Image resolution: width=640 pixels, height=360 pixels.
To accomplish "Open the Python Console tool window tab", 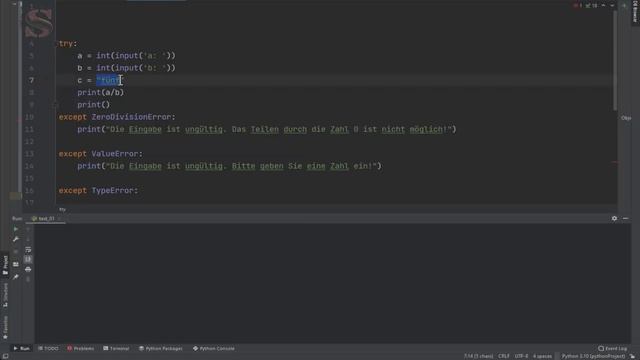I will (x=214, y=349).
